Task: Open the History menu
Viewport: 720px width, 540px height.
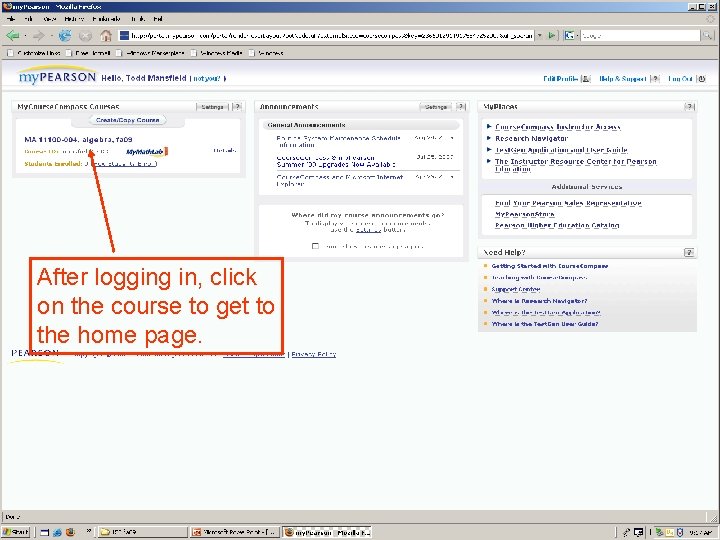Action: 74,19
